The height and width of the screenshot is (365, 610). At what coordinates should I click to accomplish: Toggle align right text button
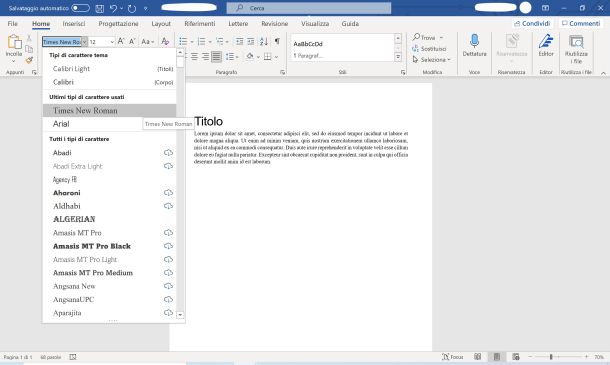tap(205, 57)
